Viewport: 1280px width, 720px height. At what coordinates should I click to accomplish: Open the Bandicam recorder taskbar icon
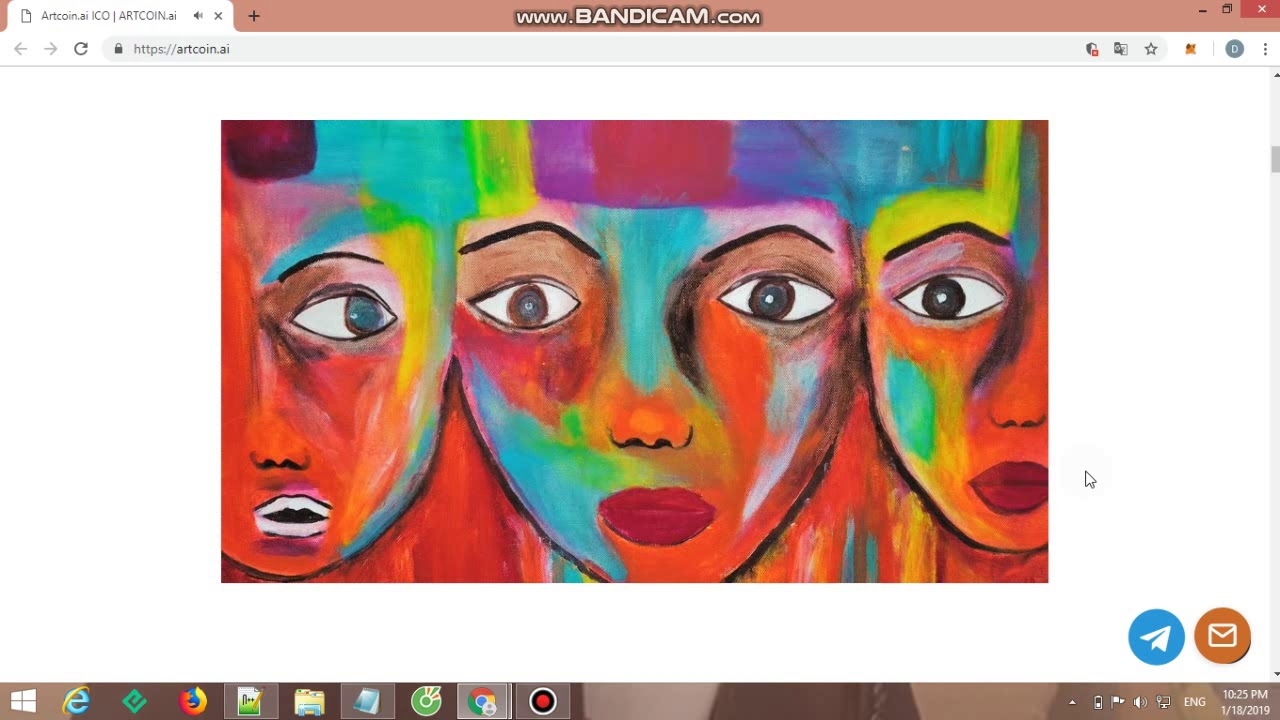pyautogui.click(x=543, y=701)
